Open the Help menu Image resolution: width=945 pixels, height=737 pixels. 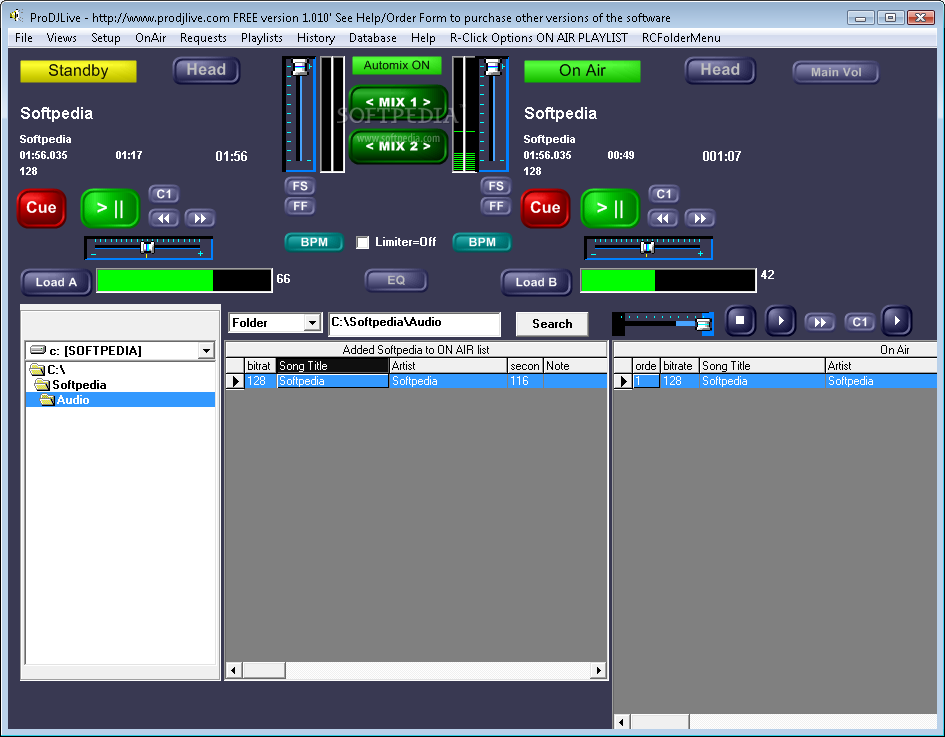[x=423, y=38]
